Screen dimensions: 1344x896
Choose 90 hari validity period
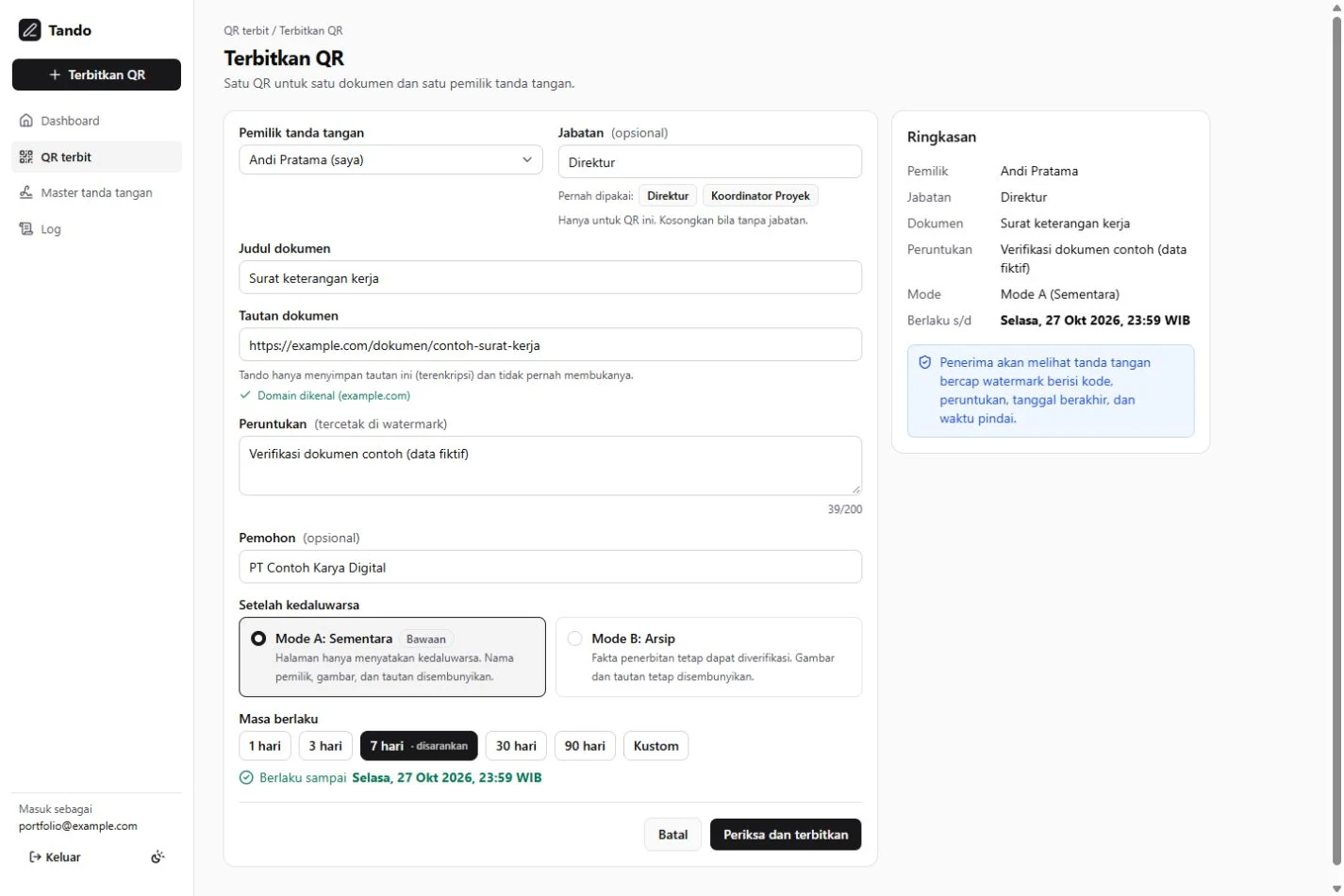585,746
